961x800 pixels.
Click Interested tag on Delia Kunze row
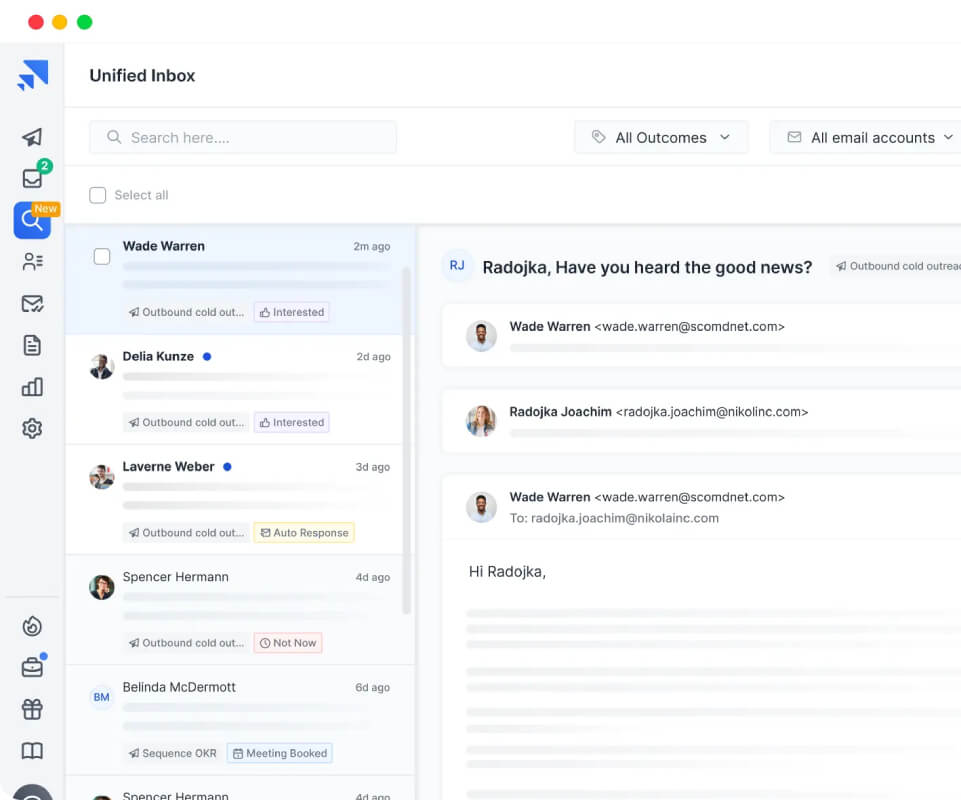click(292, 422)
